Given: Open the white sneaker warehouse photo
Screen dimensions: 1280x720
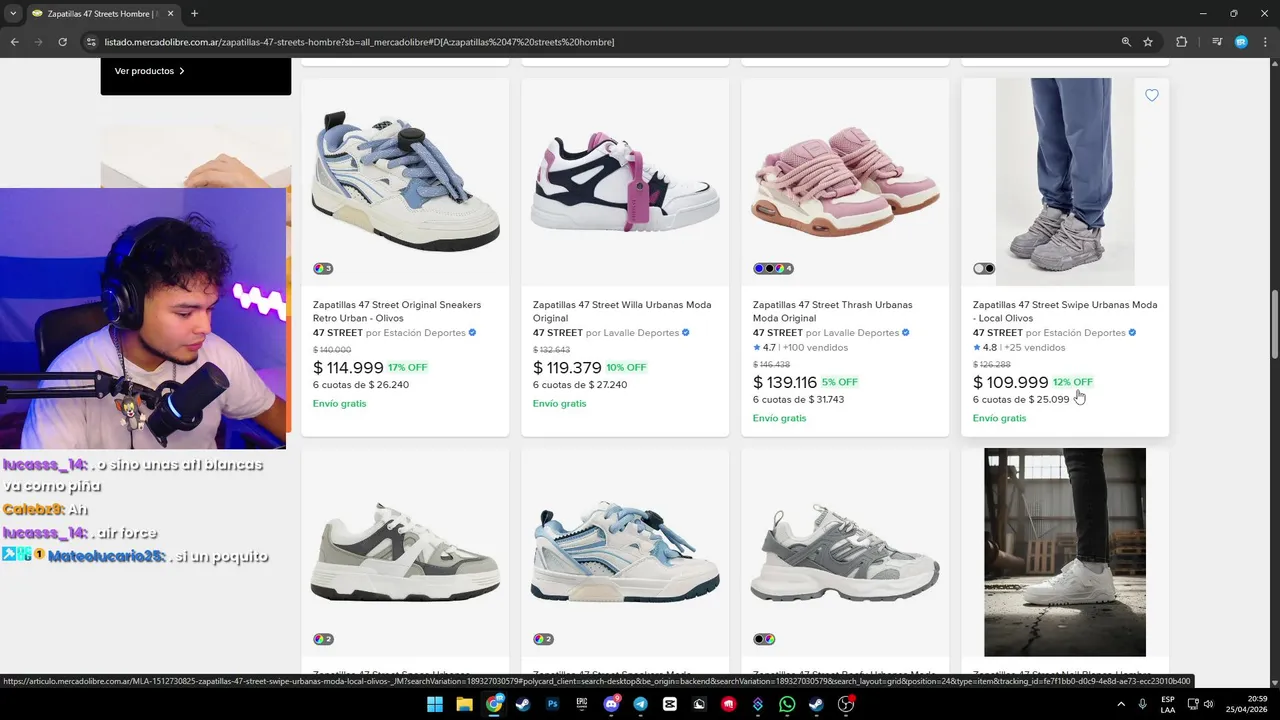Looking at the screenshot, I should (1065, 552).
